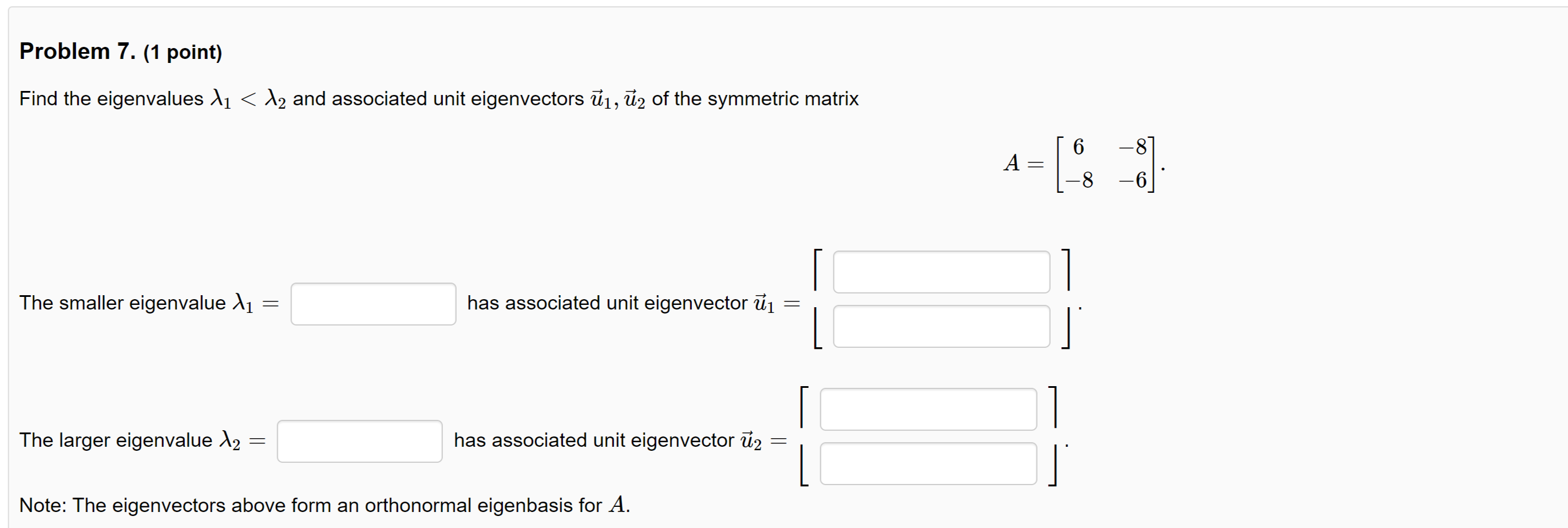Screen dimensions: 1568x528
Task: Click second 'has associated unit eigenvector' text
Action: 593,440
